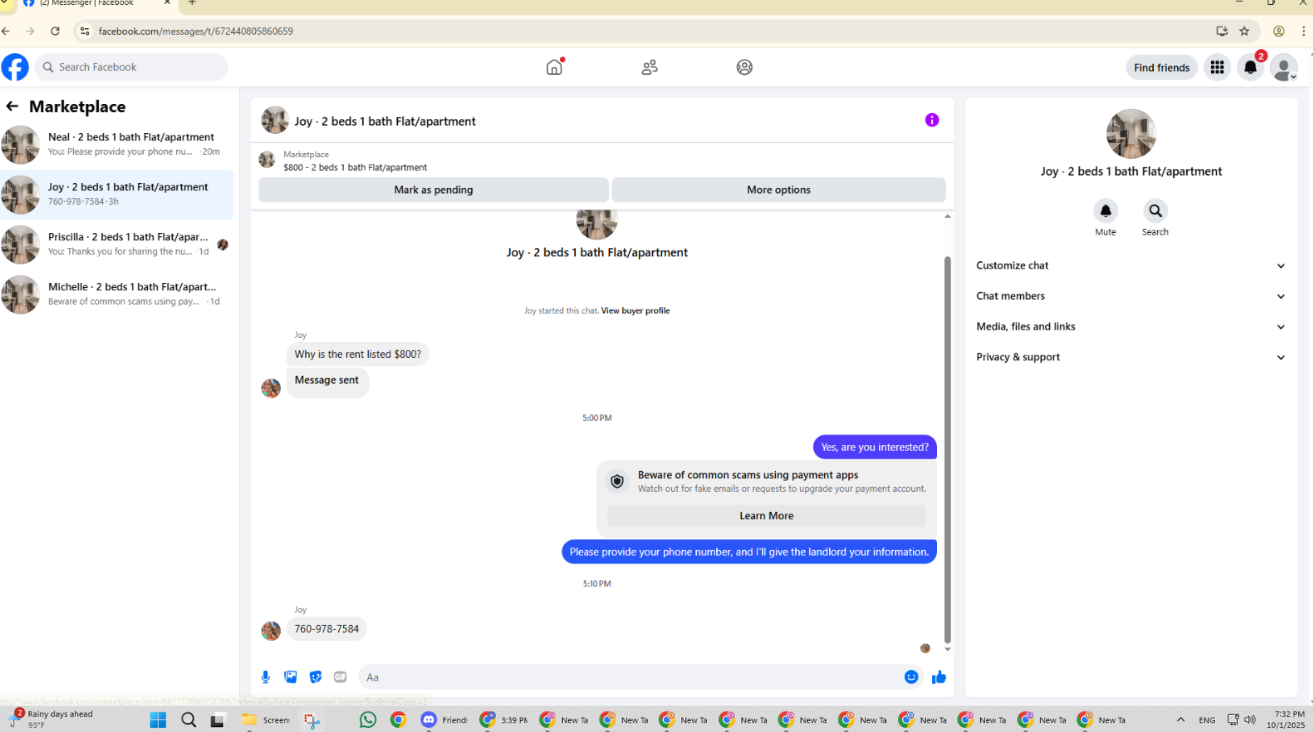This screenshot has height=732, width=1313.
Task: Select Joy's conversation in the chat list
Action: pyautogui.click(x=117, y=194)
